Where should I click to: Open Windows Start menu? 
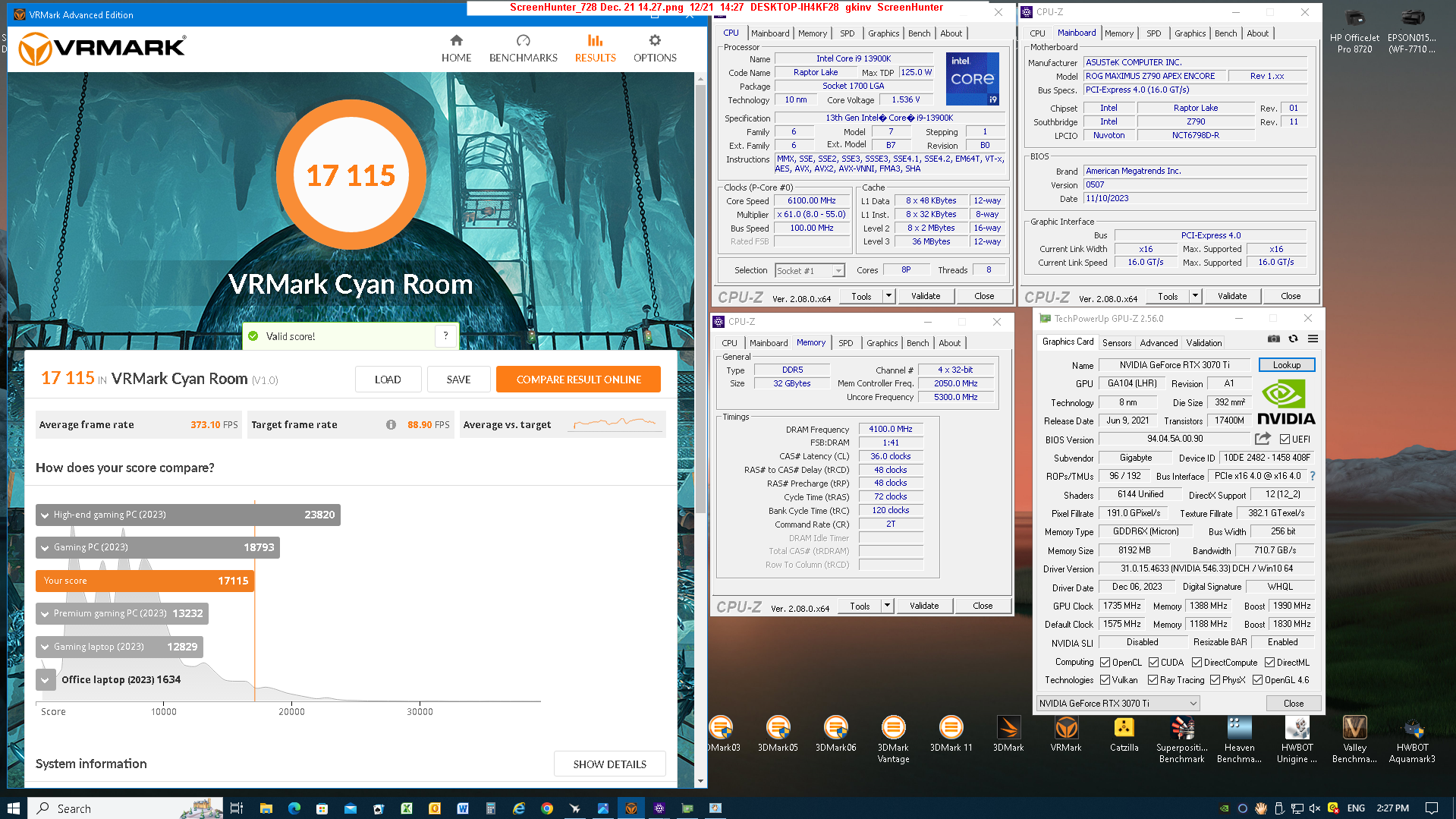coord(14,808)
